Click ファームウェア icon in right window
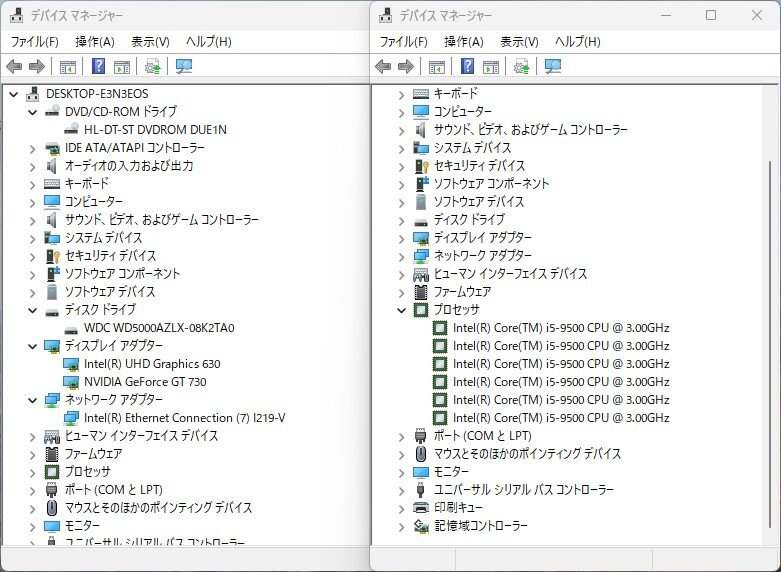Screen dimensions: 781x572 [x=421, y=292]
